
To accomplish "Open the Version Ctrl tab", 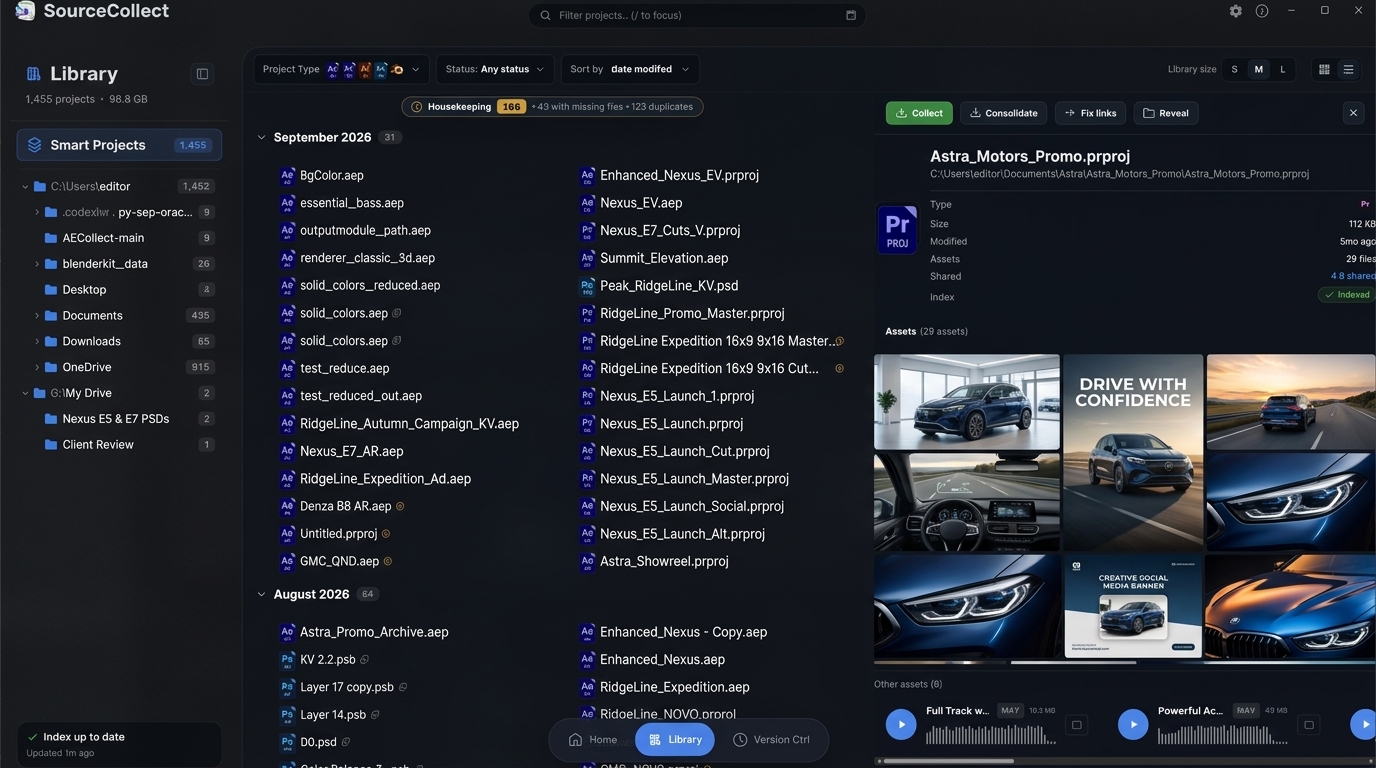I will coord(771,740).
